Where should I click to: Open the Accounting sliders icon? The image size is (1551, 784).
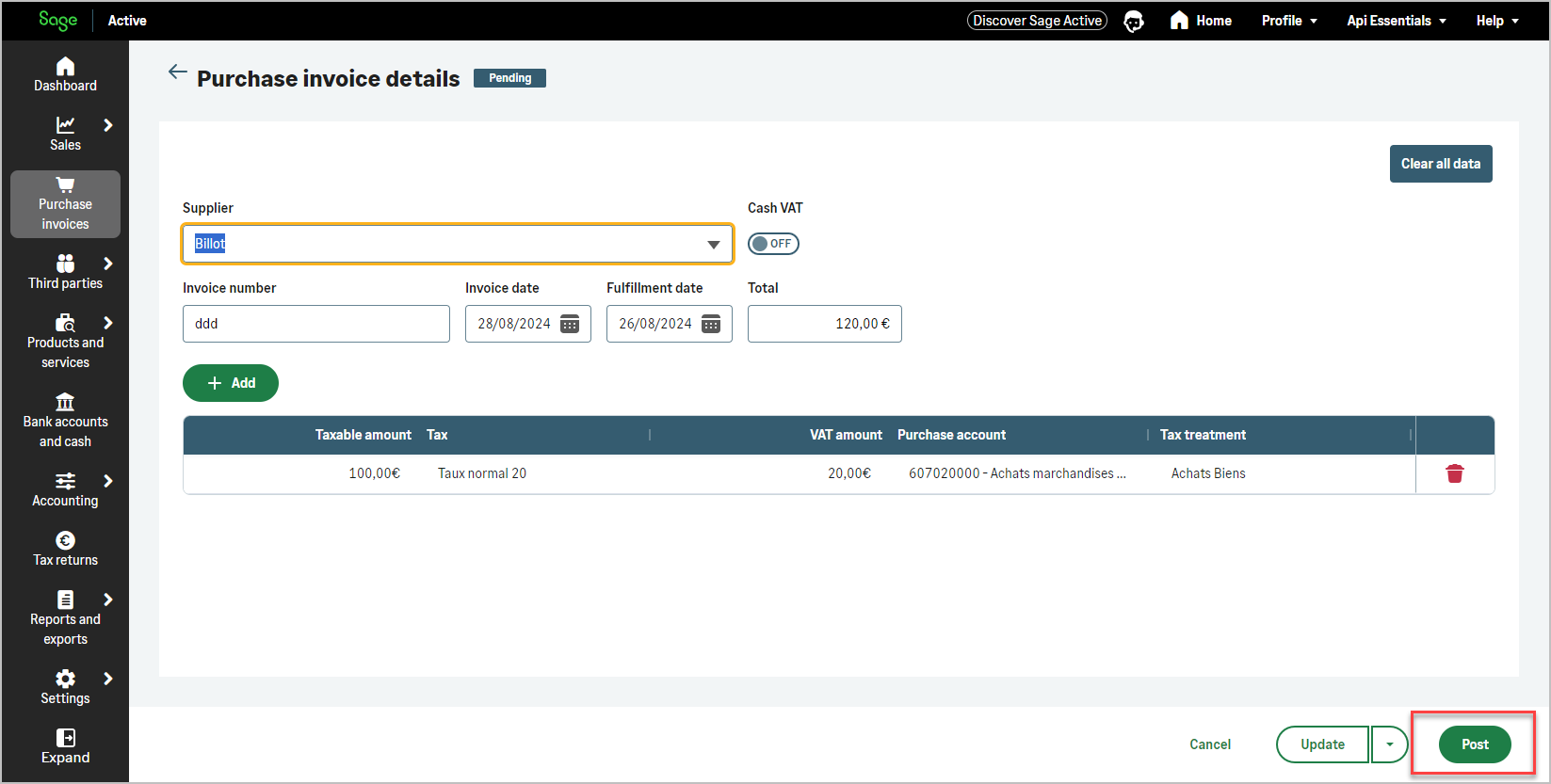click(65, 481)
